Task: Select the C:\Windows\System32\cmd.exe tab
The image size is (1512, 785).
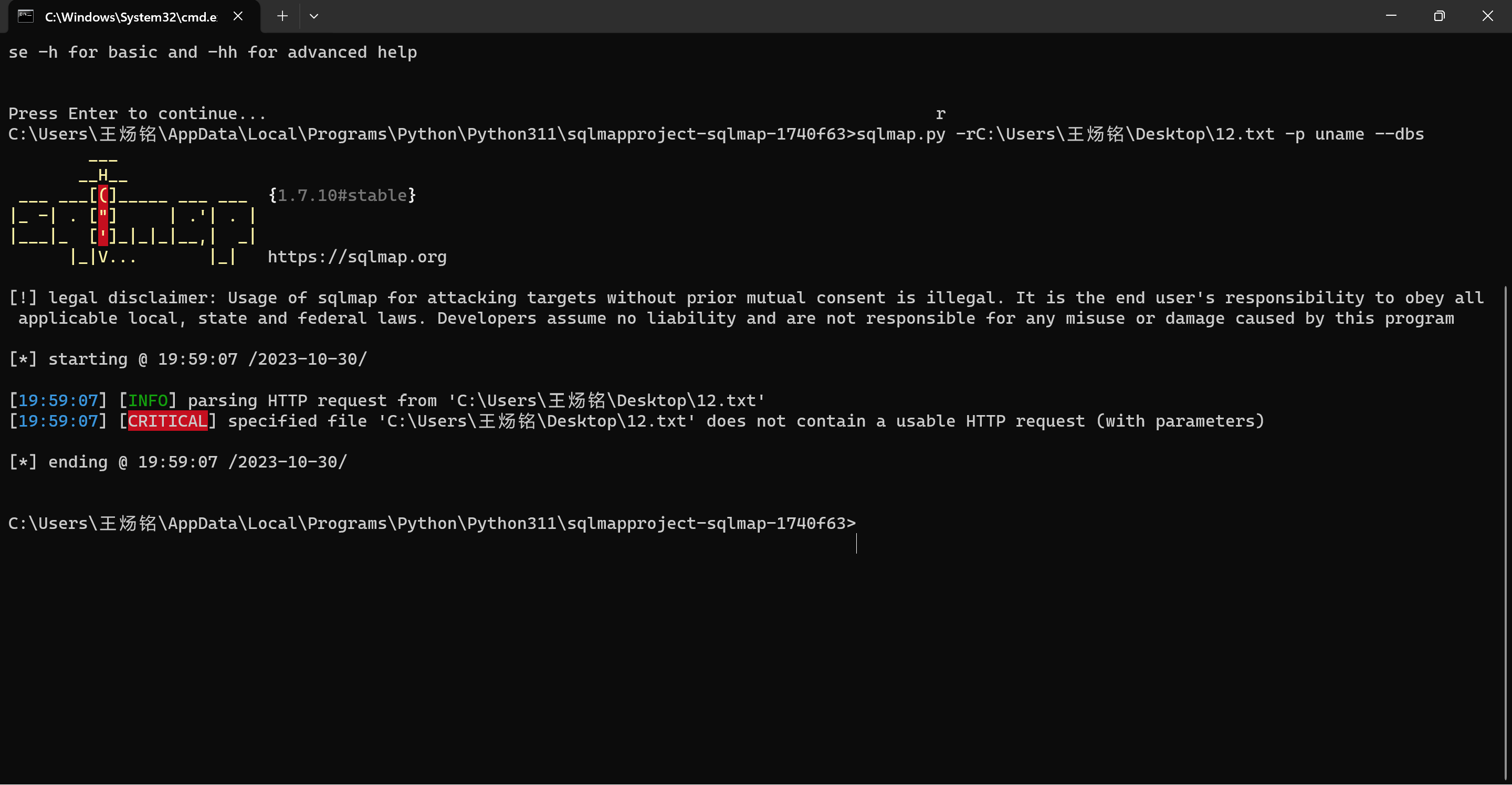Action: [130, 17]
